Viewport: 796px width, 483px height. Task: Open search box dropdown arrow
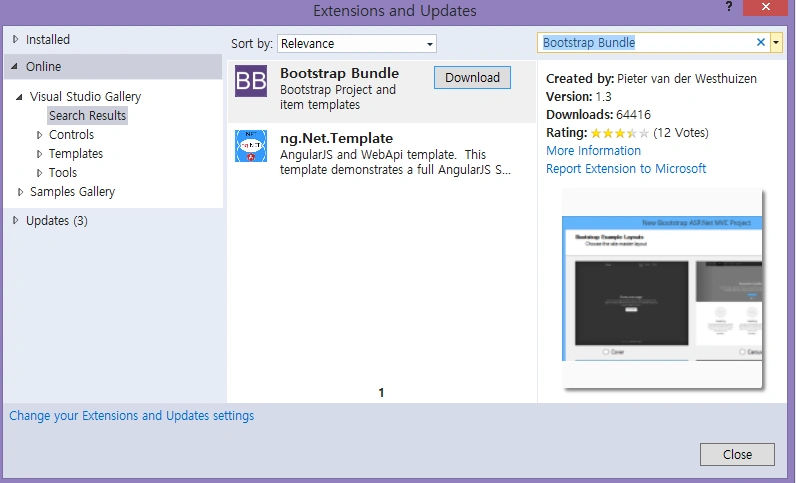tap(776, 43)
